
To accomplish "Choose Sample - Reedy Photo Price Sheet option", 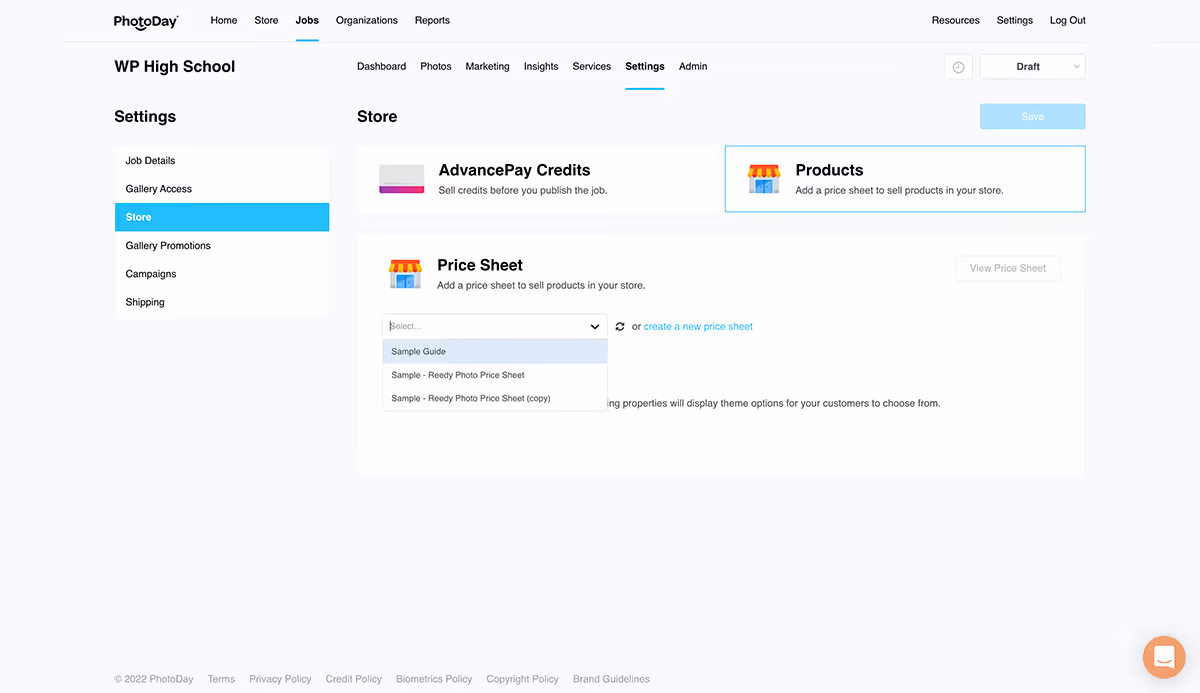I will [495, 375].
